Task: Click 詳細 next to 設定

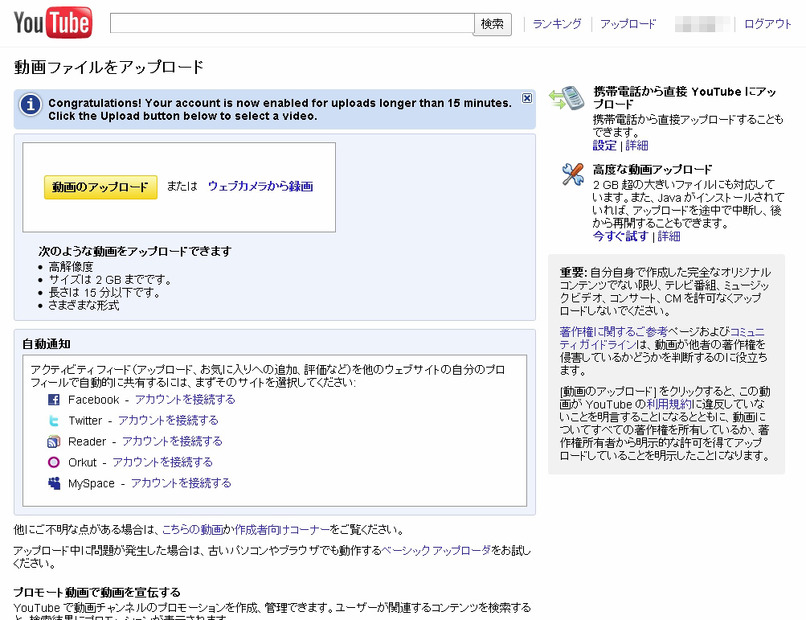Action: point(637,145)
